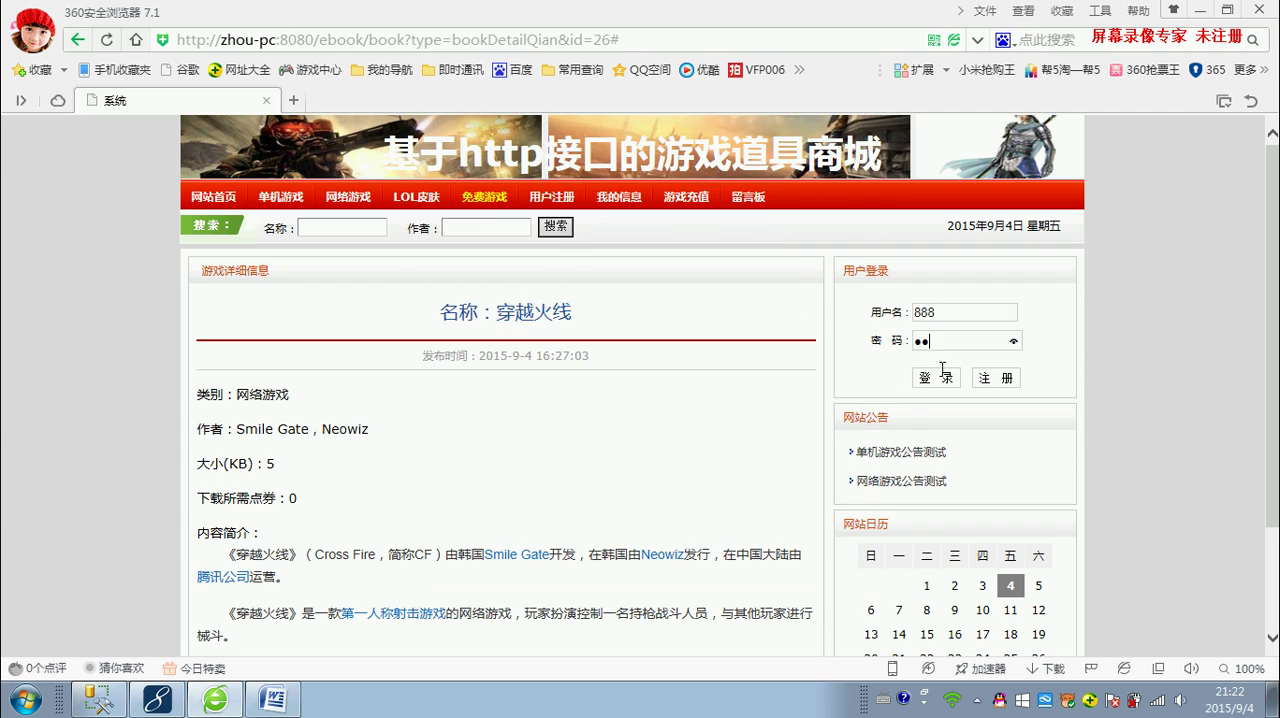
Task: Expand the 收藏 dropdown arrow
Action: [x=64, y=70]
